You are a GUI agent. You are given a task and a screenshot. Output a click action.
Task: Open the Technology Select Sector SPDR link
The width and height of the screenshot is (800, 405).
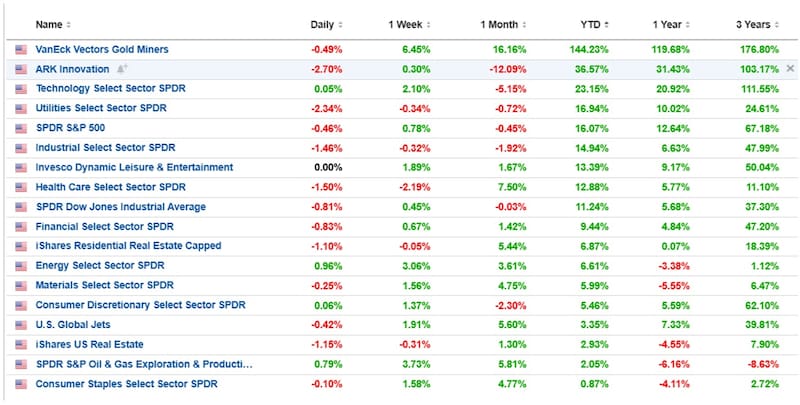pyautogui.click(x=110, y=88)
